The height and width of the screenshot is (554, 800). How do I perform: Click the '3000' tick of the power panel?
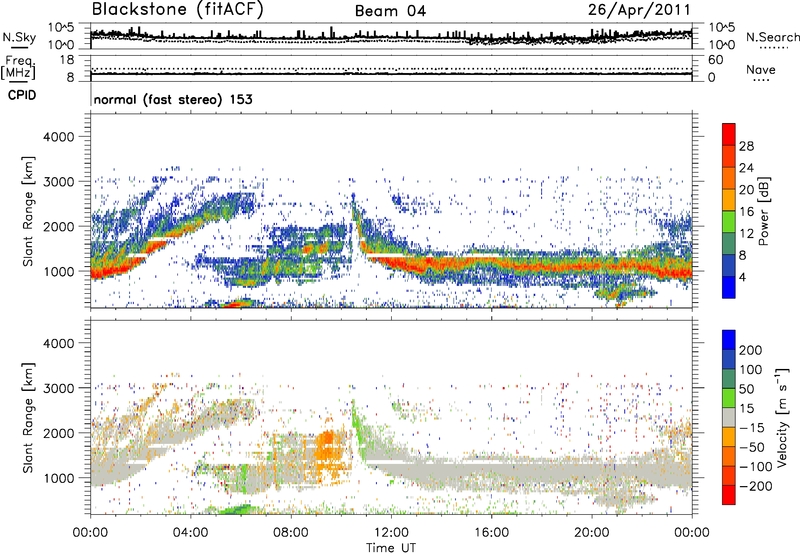point(58,182)
